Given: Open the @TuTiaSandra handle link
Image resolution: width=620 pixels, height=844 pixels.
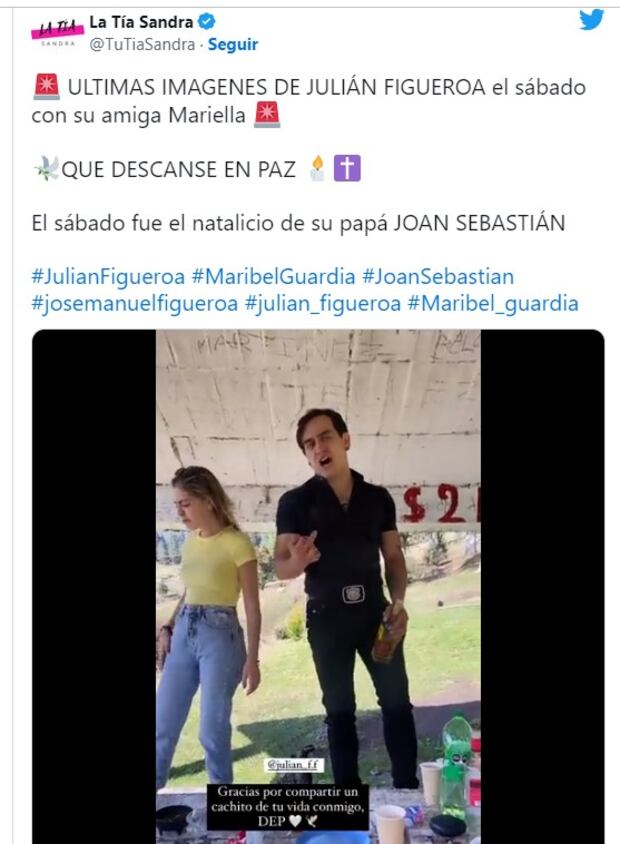Looking at the screenshot, I should (142, 44).
